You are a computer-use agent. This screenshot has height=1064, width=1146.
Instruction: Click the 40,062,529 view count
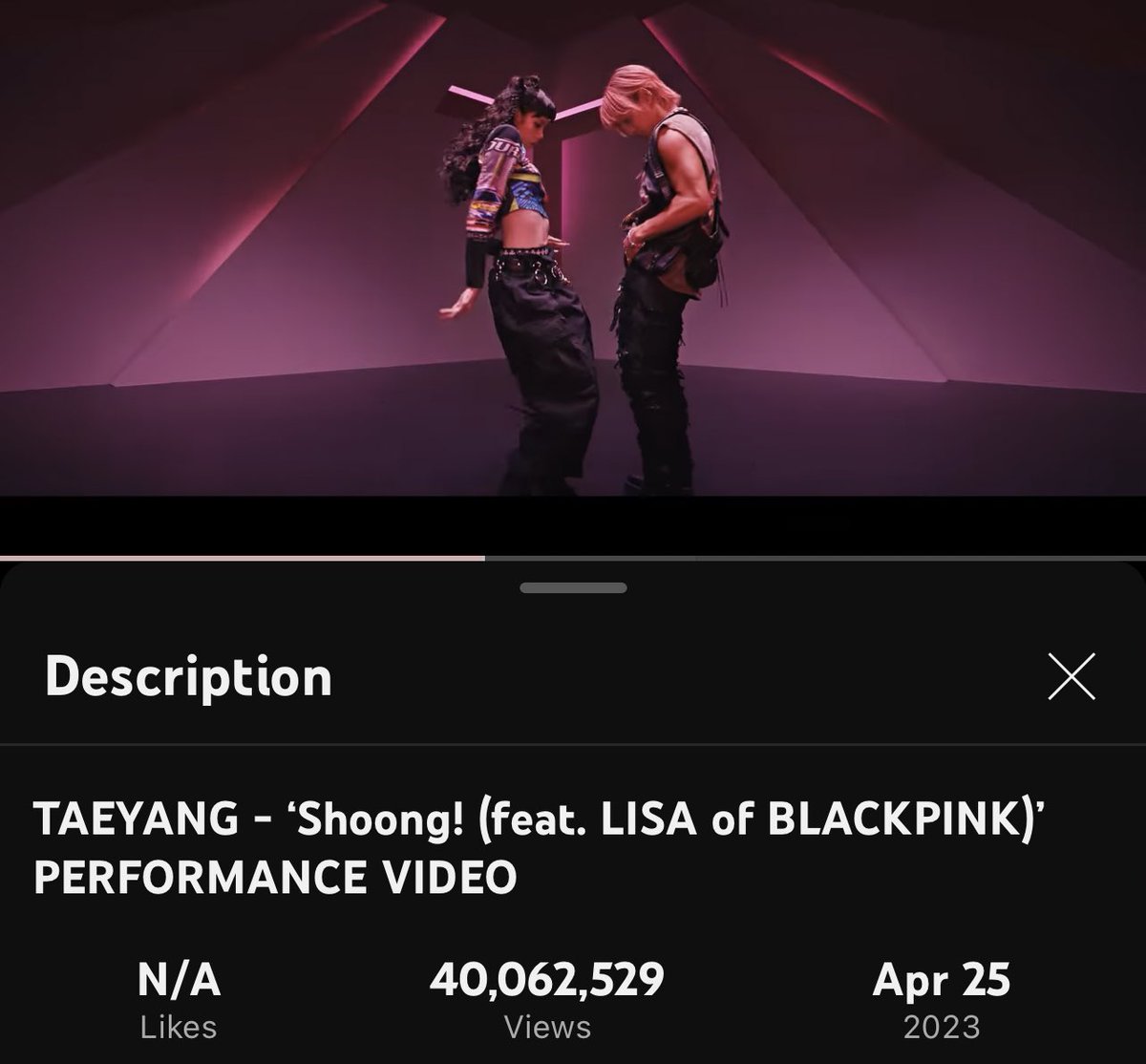pos(547,981)
